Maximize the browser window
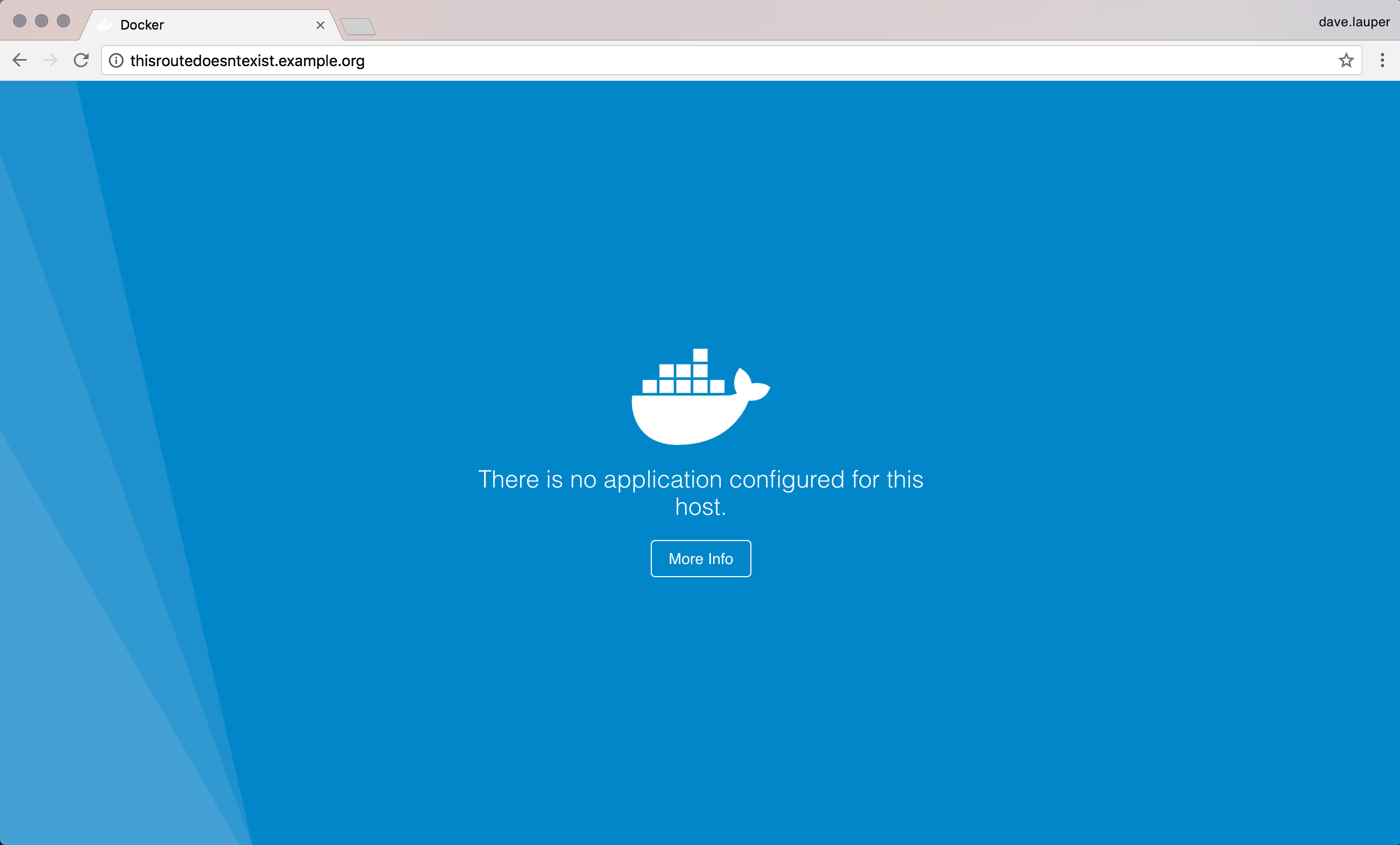 (x=63, y=21)
